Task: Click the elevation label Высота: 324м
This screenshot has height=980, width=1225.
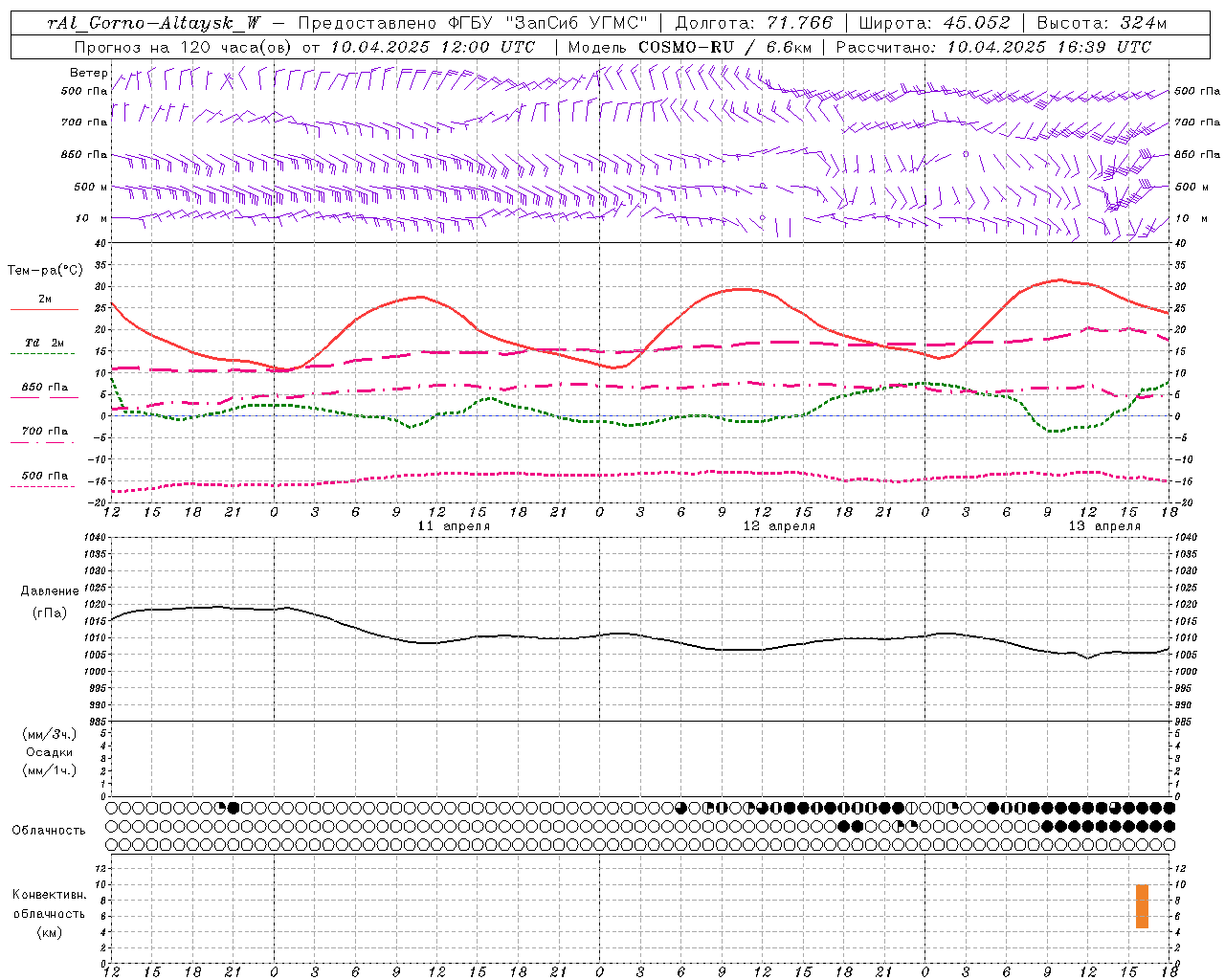Action: [x=1102, y=23]
